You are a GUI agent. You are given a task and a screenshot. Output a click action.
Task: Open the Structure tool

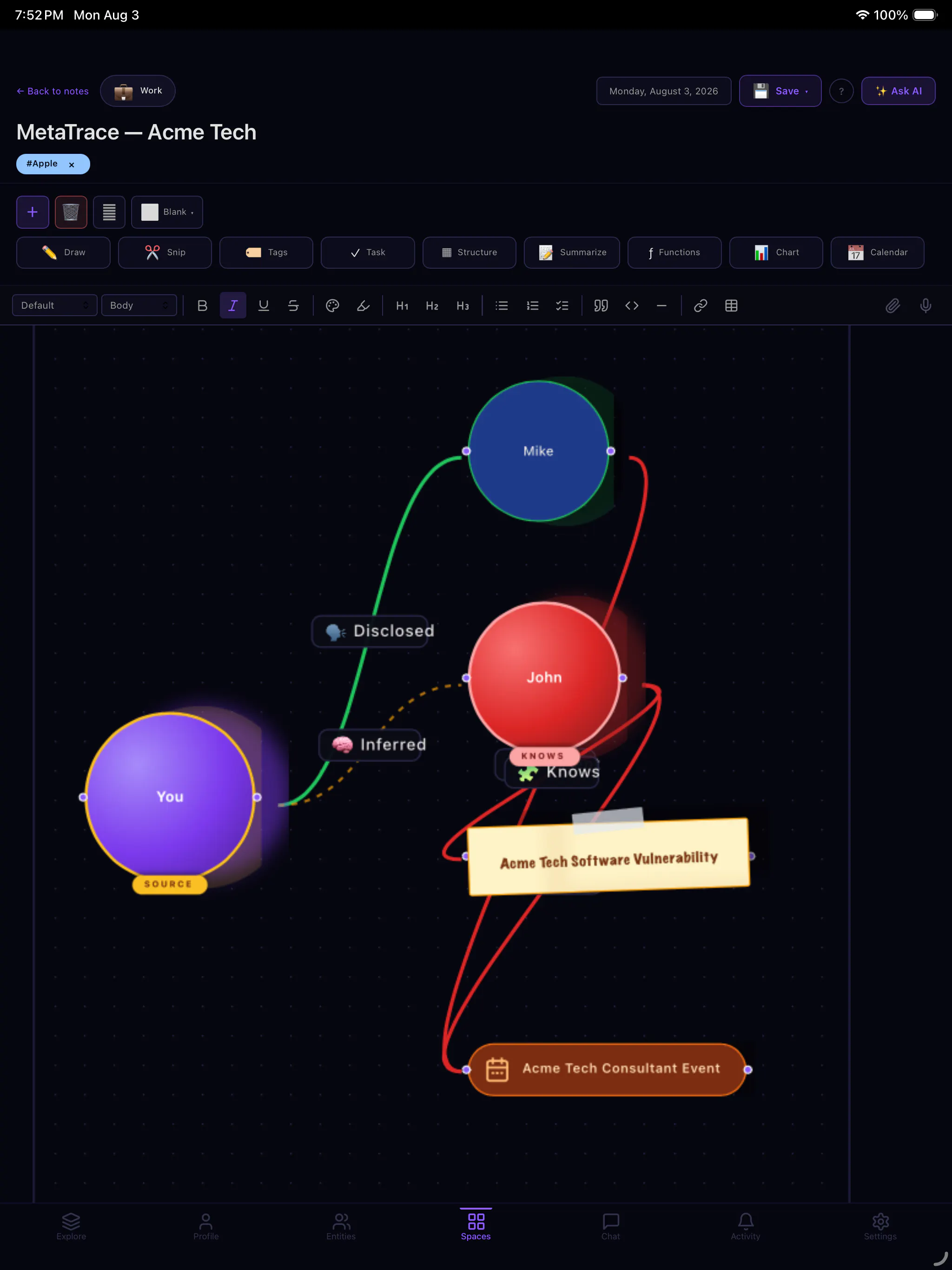pyautogui.click(x=469, y=252)
